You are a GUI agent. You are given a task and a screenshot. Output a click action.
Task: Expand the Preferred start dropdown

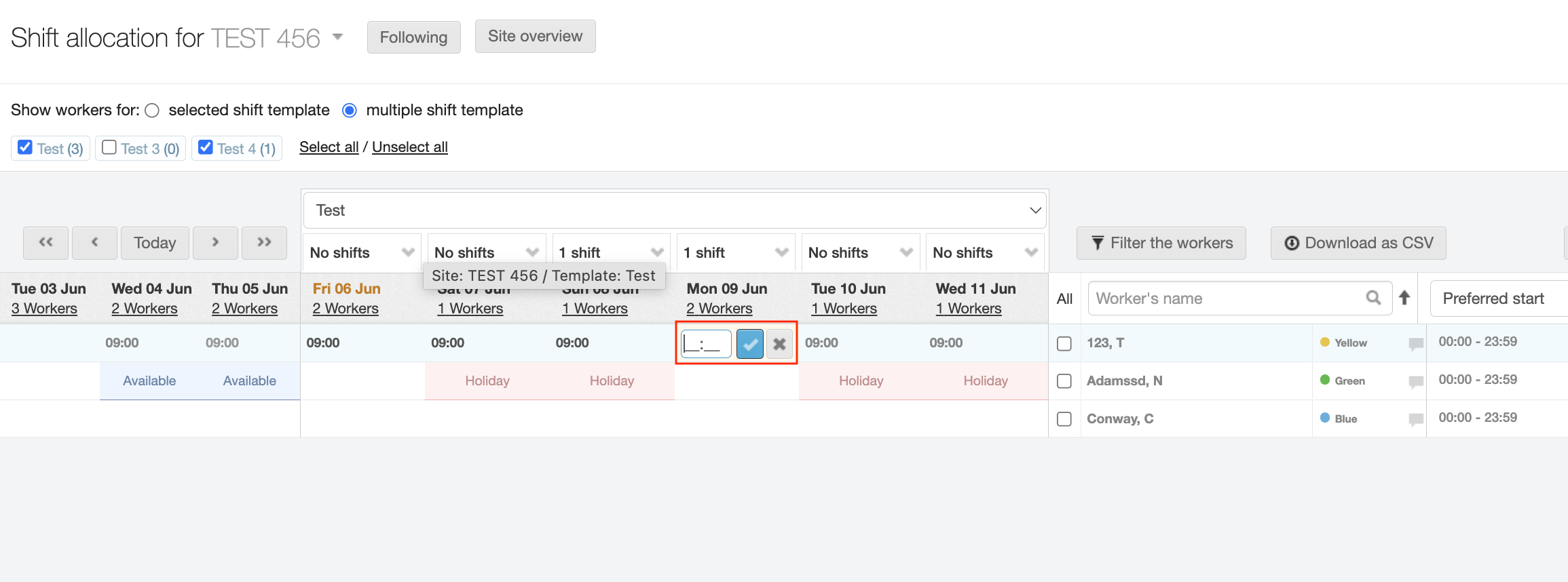click(x=1497, y=298)
